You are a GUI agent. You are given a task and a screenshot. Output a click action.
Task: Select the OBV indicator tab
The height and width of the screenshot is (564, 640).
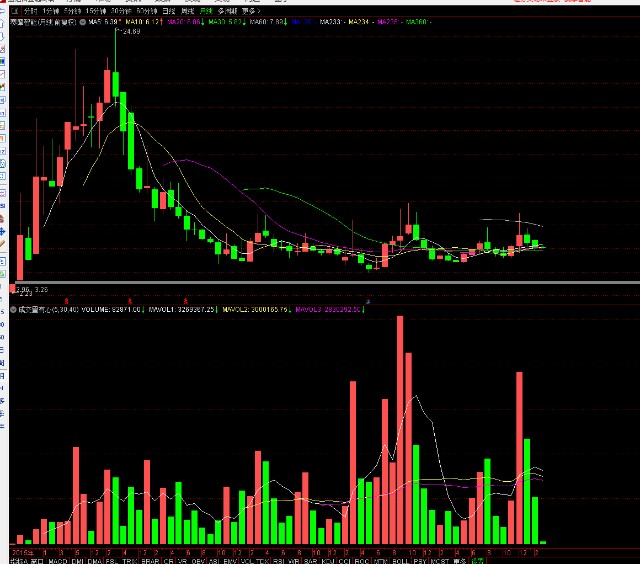(198, 561)
